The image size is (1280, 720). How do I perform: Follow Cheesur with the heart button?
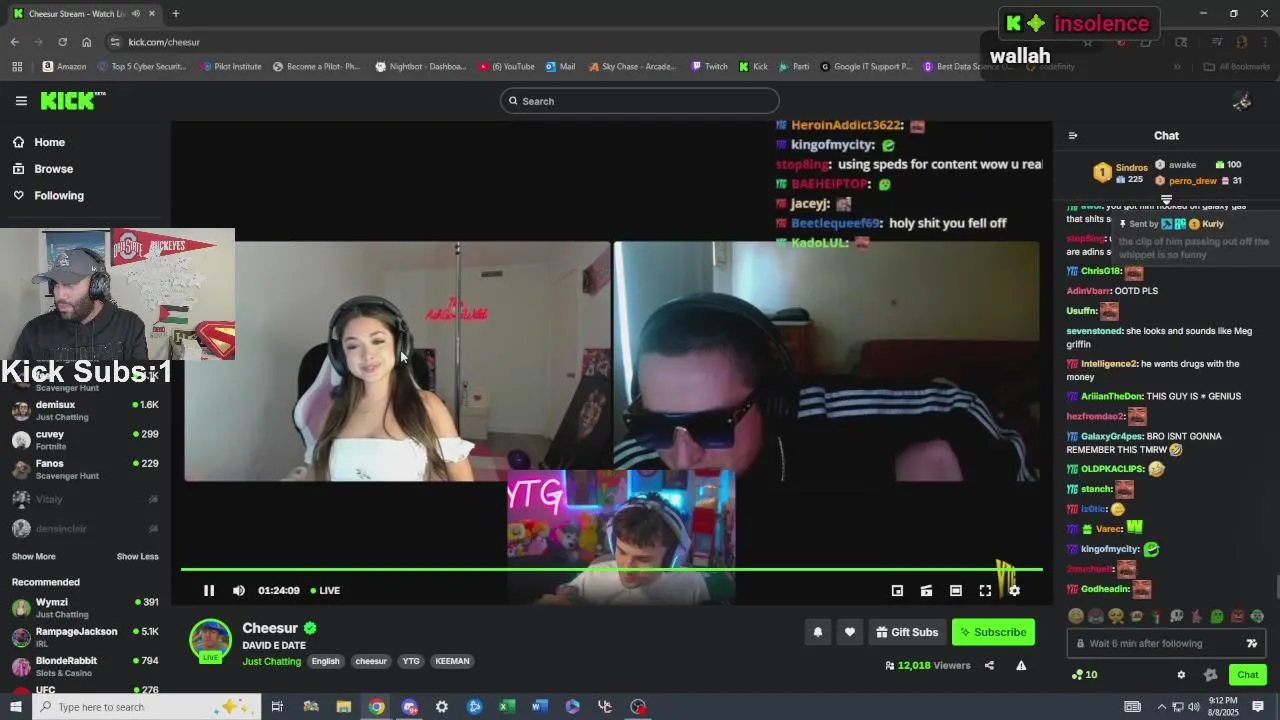(x=849, y=632)
